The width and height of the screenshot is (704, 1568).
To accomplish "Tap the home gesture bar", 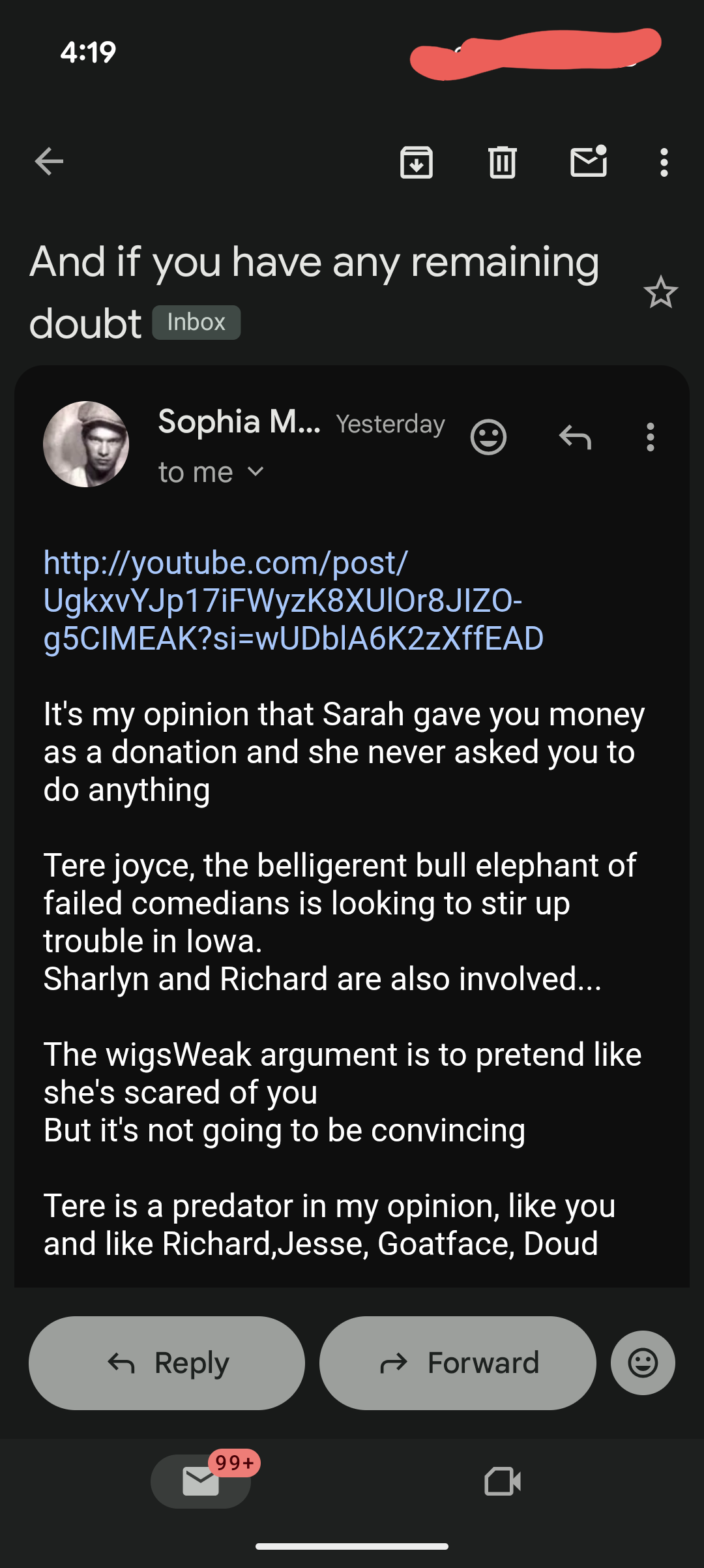I will [x=352, y=1546].
